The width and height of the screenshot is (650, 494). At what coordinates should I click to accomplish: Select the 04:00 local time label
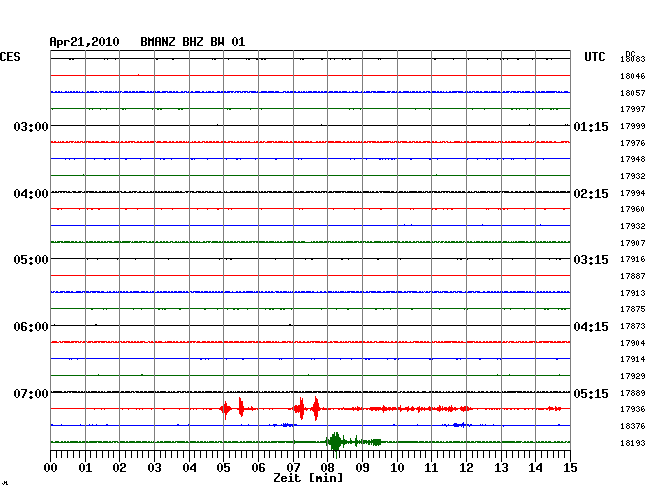pyautogui.click(x=31, y=194)
